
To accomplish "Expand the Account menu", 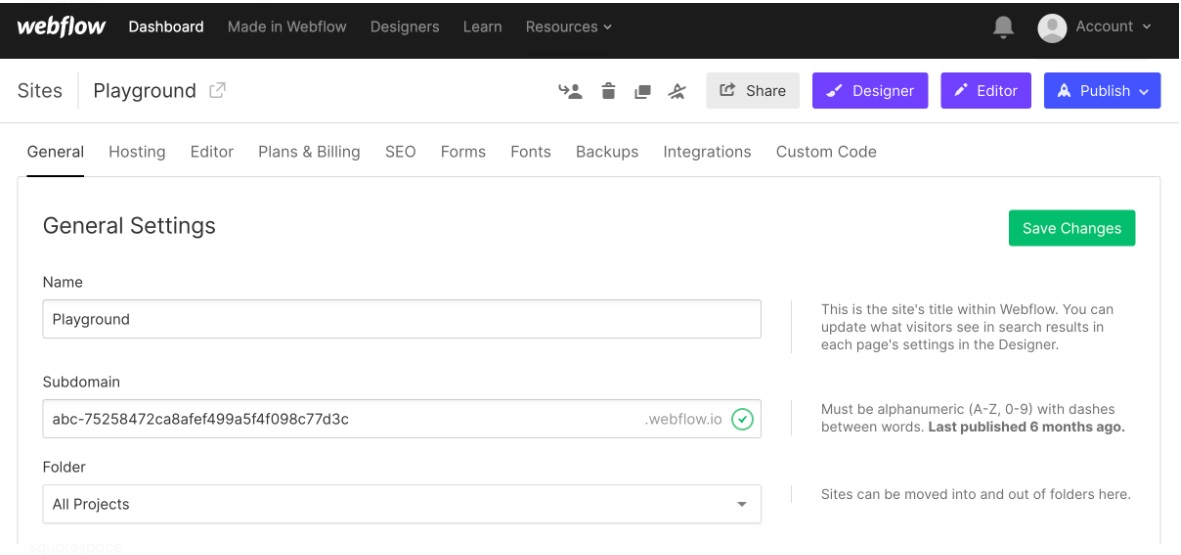I will [1095, 27].
